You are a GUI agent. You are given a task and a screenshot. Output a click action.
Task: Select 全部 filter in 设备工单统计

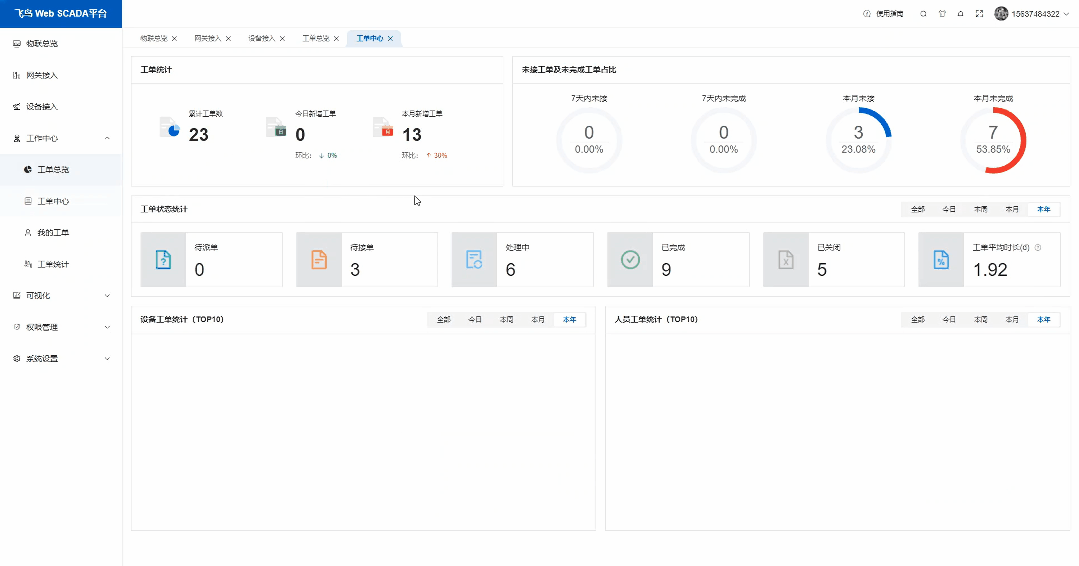(443, 320)
